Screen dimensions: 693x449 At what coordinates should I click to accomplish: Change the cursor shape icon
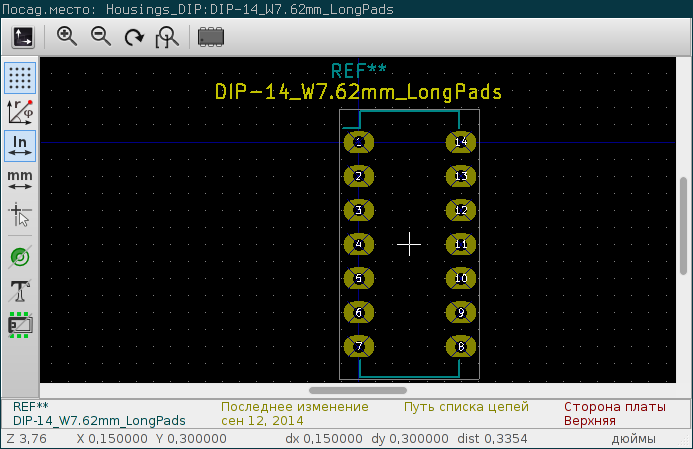[20, 214]
